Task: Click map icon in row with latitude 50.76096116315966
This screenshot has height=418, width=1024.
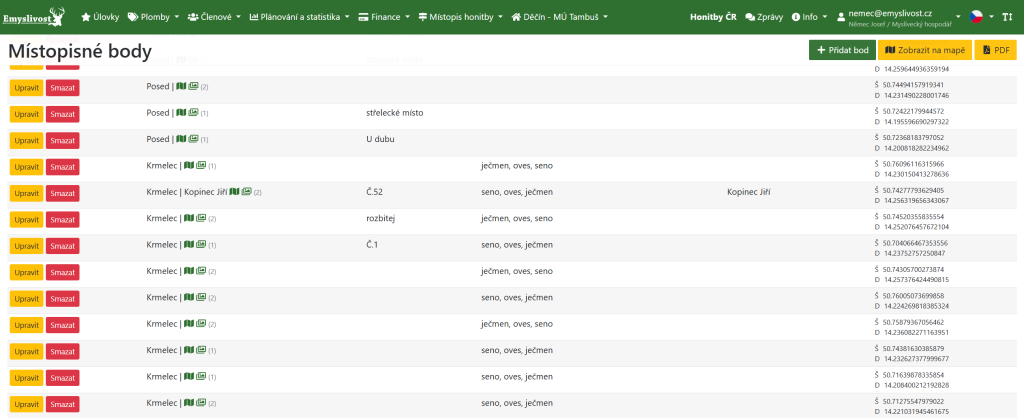Action: pos(189,165)
